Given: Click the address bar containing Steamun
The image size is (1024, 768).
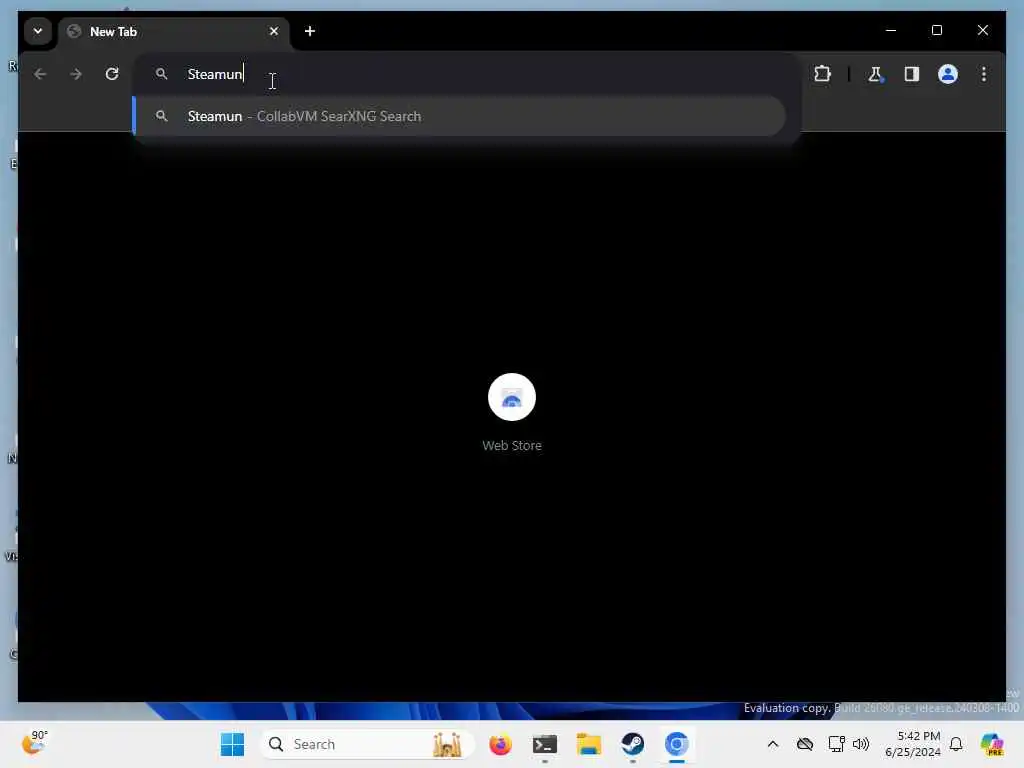Looking at the screenshot, I should tap(466, 74).
